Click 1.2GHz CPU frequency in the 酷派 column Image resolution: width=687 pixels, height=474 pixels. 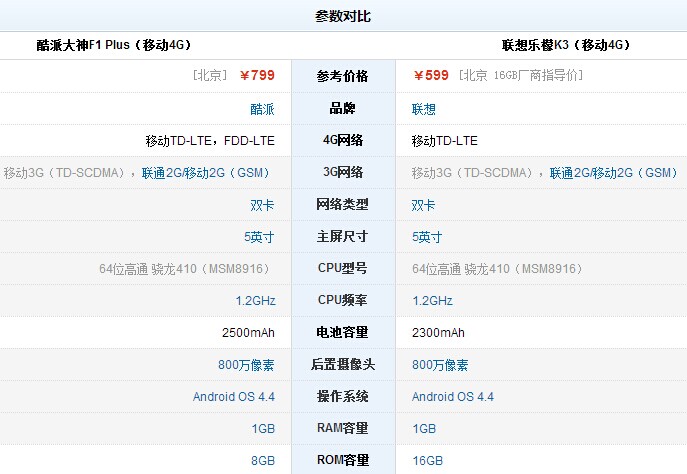255,301
